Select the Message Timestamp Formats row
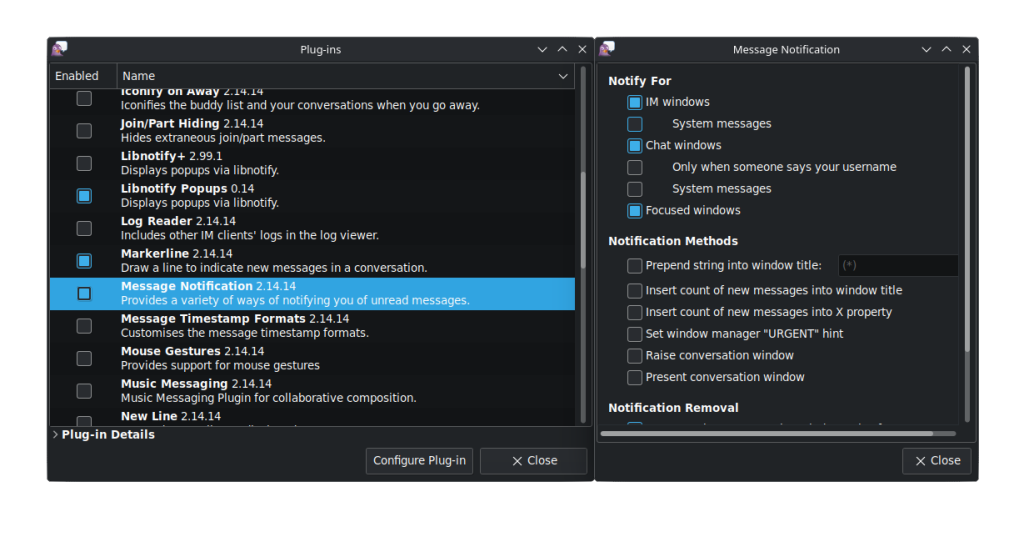The image size is (1024, 537). click(x=312, y=326)
